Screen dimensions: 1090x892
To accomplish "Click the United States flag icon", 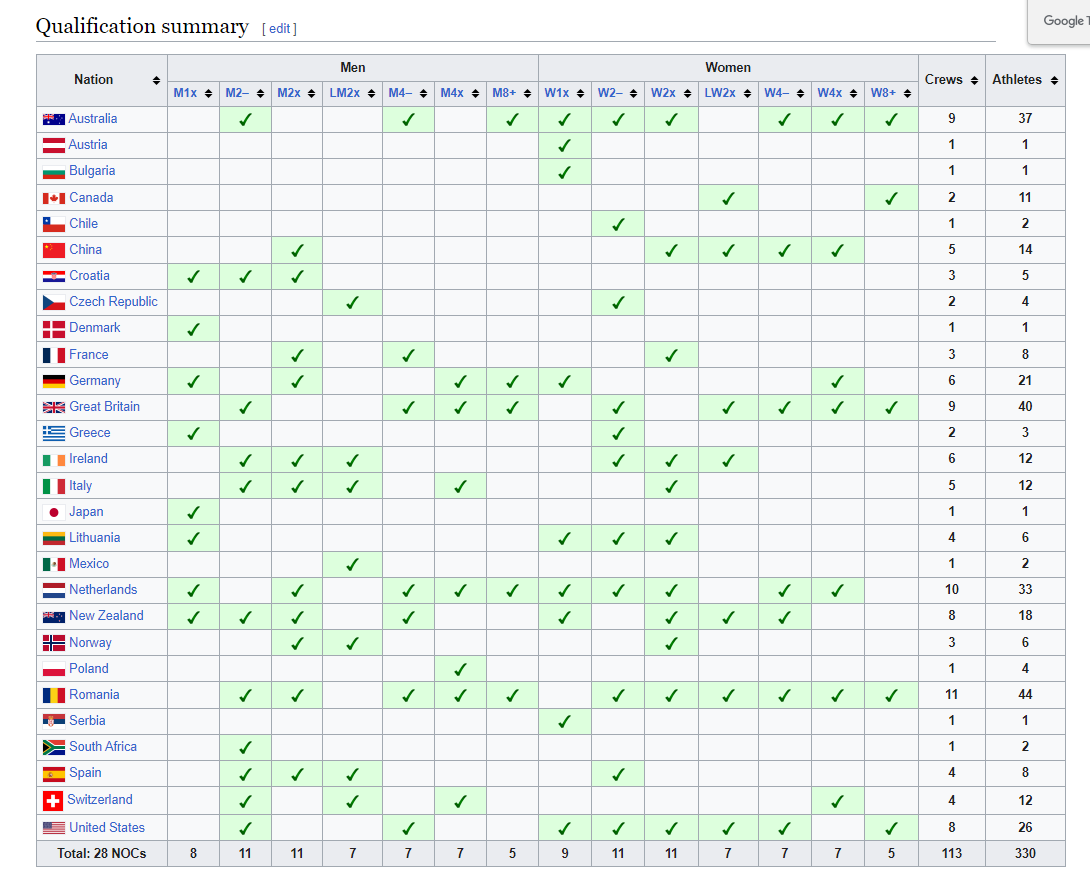I will [x=54, y=828].
